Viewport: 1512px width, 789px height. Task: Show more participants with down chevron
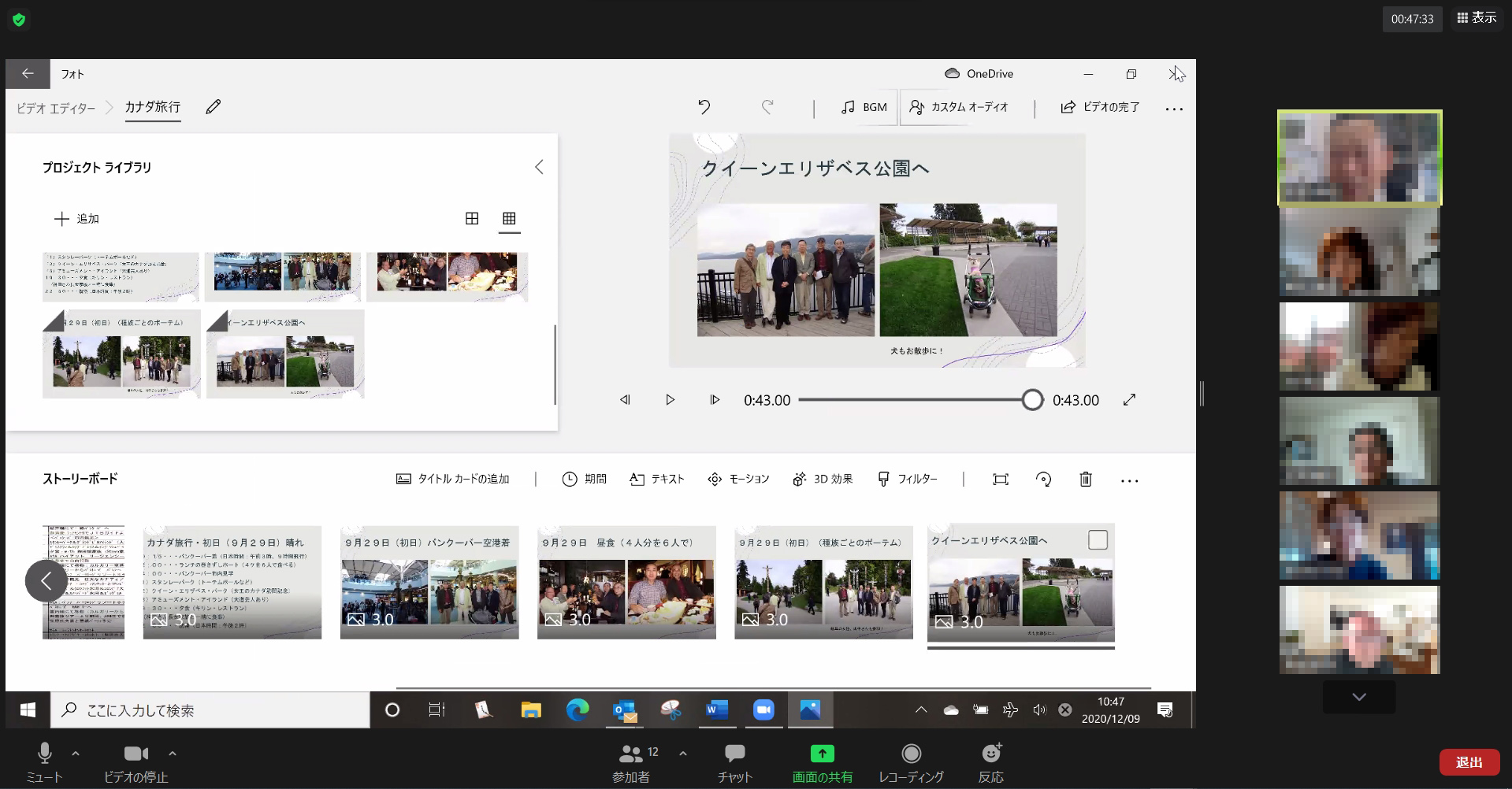1359,697
